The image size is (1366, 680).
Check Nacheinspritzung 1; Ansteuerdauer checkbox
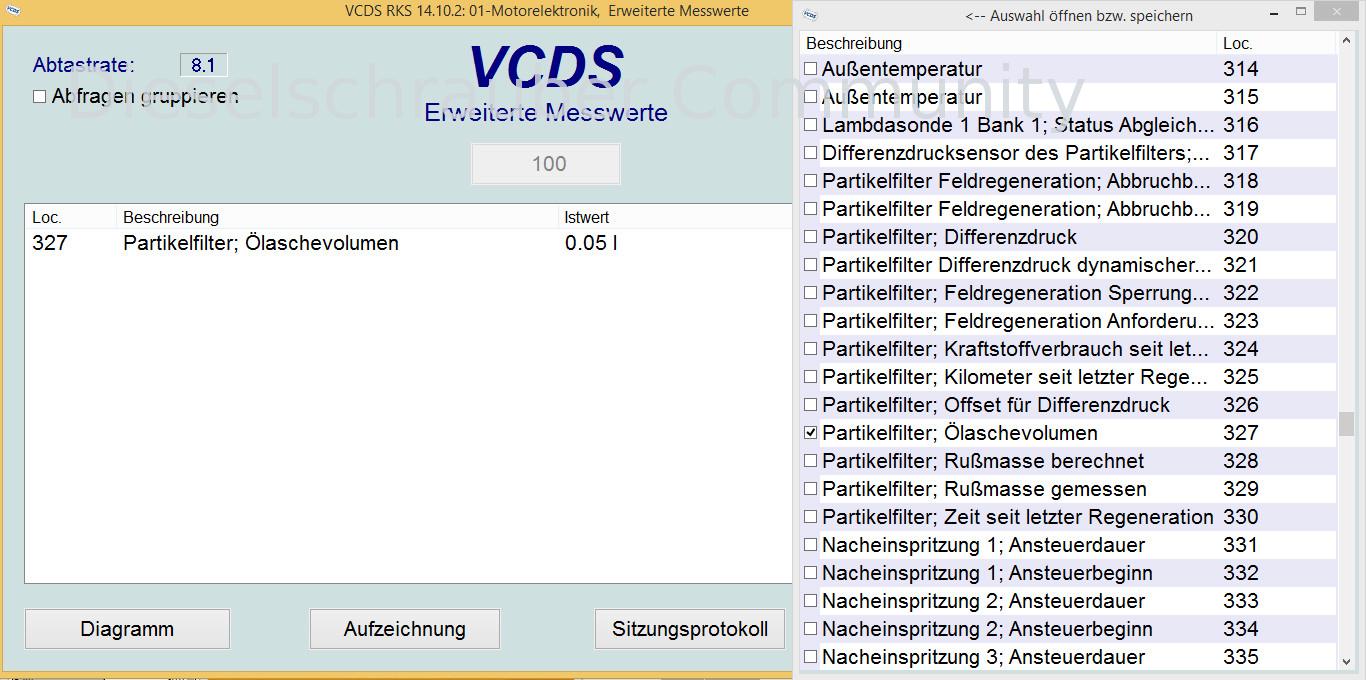pyautogui.click(x=811, y=545)
